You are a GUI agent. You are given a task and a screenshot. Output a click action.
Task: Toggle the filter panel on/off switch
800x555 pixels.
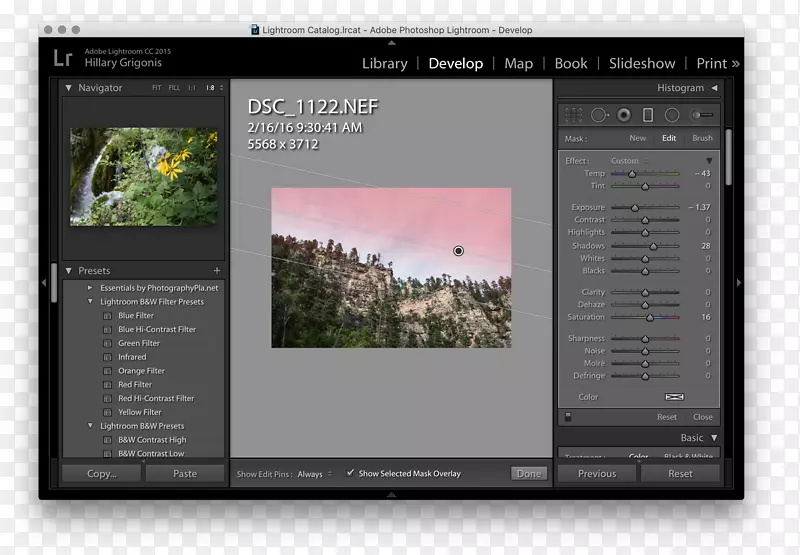pos(568,416)
